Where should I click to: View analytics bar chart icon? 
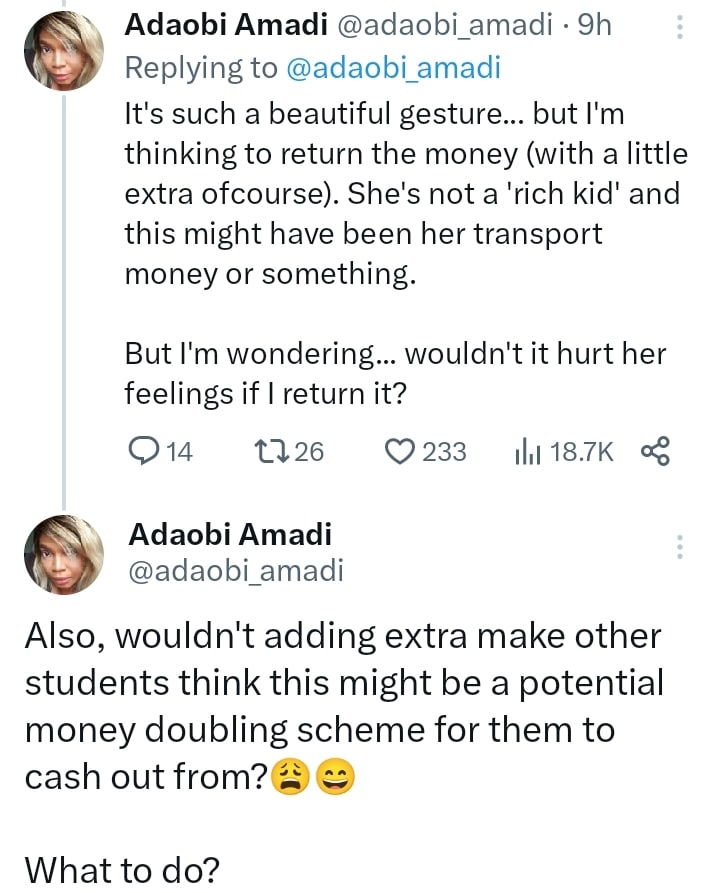point(526,452)
